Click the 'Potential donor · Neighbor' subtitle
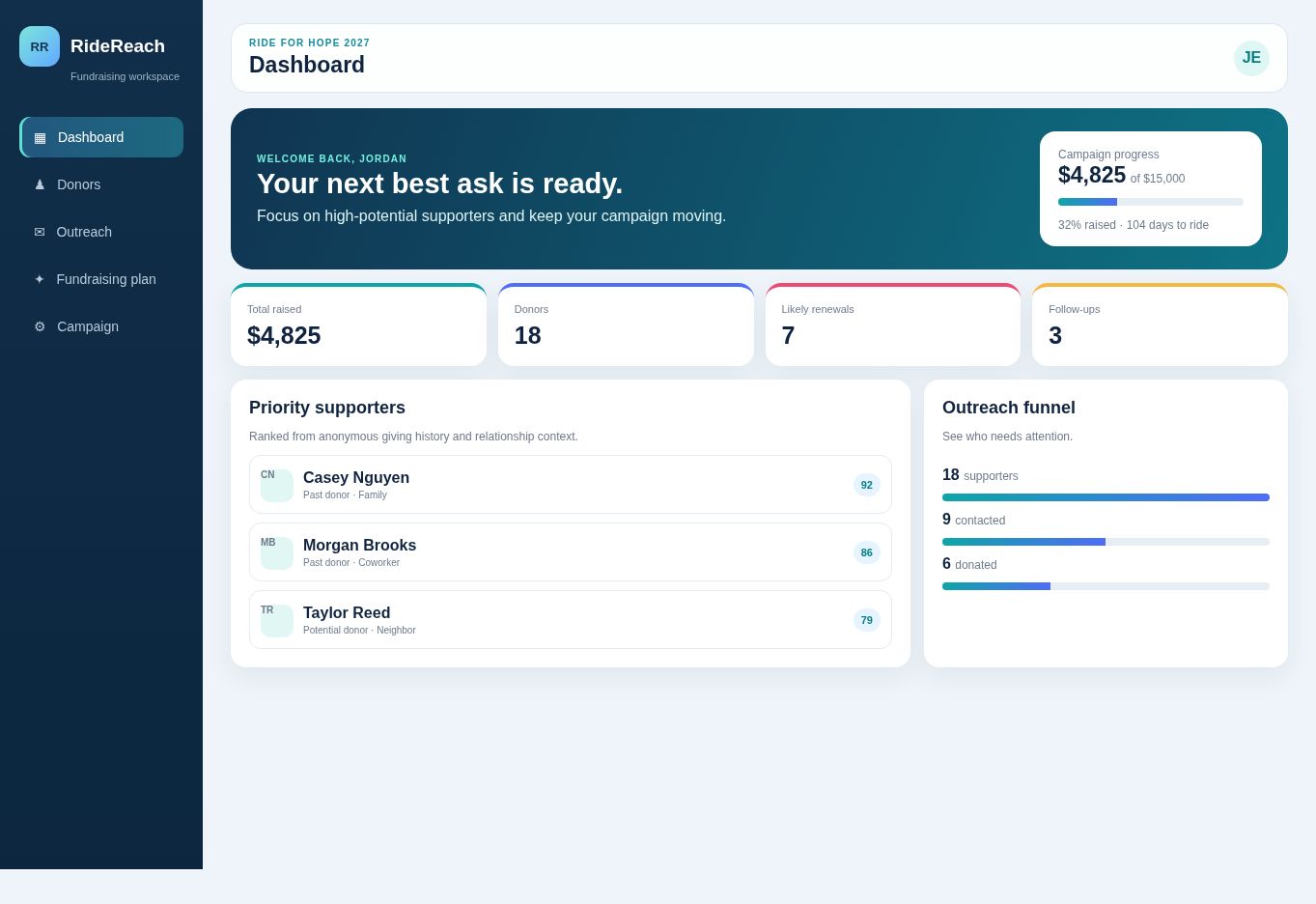1316x904 pixels. [x=359, y=631]
